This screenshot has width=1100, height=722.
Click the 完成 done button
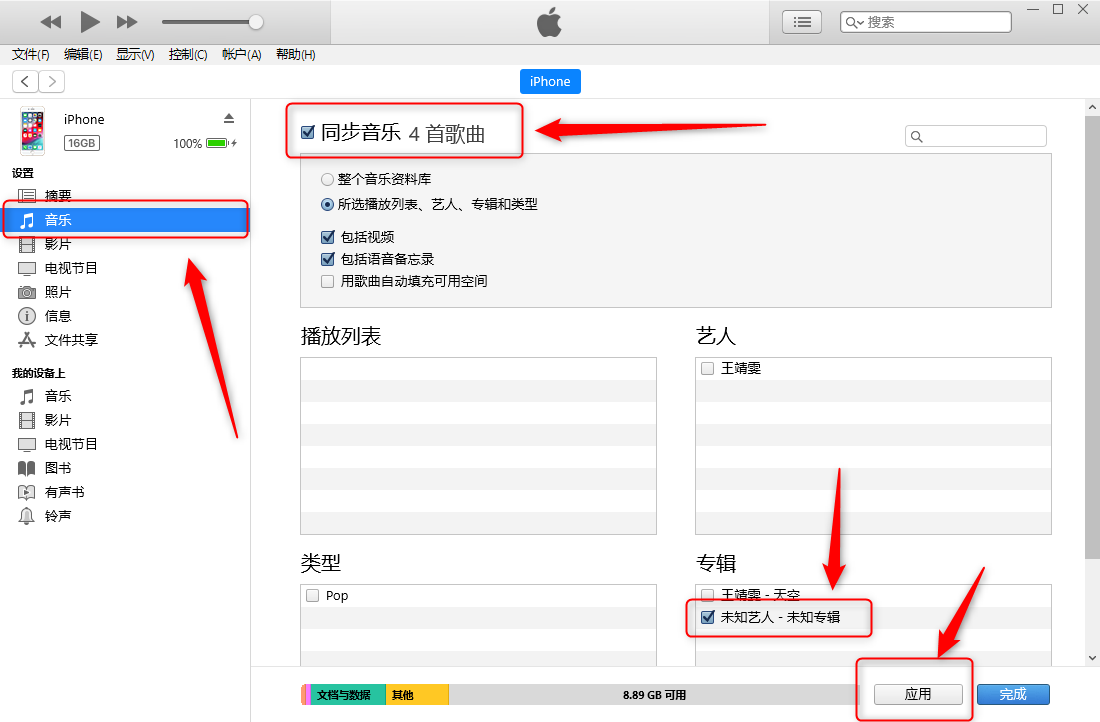1013,694
